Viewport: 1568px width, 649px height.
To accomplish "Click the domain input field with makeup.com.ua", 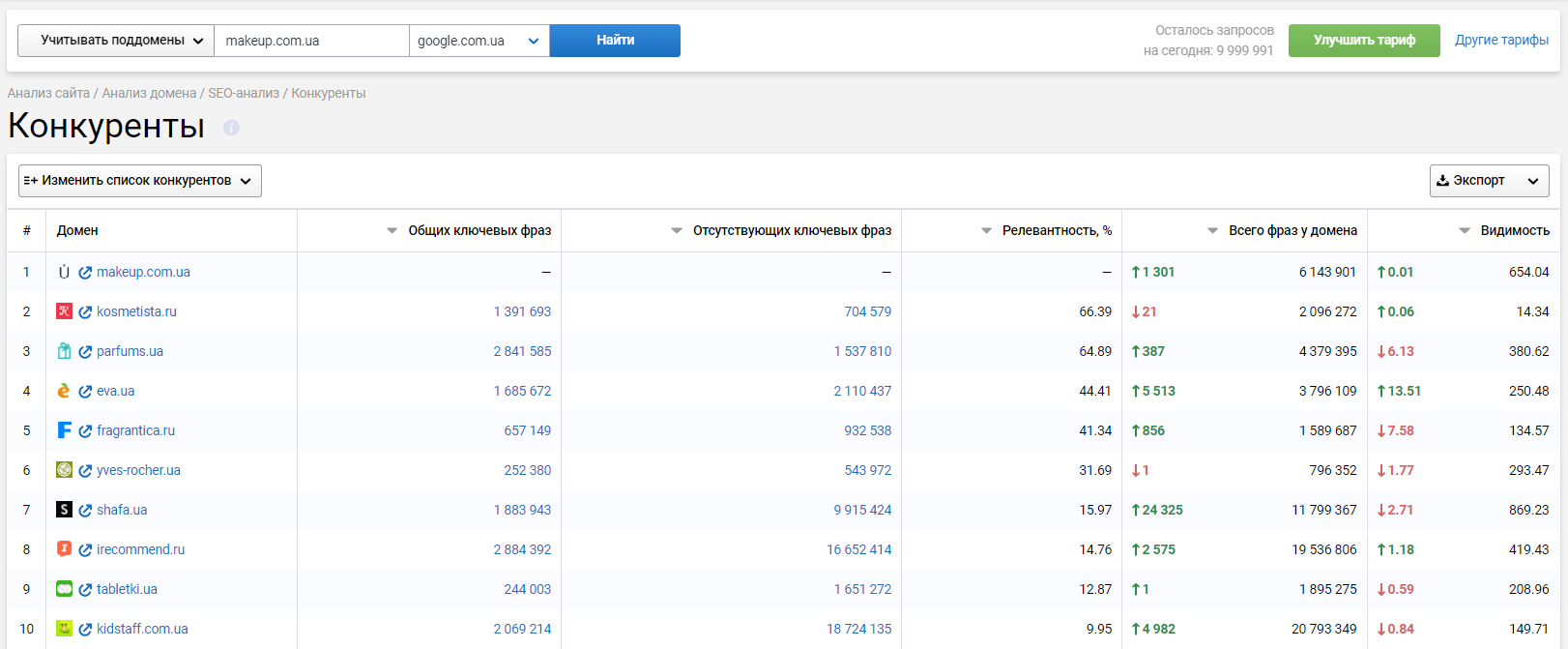I will [x=311, y=41].
